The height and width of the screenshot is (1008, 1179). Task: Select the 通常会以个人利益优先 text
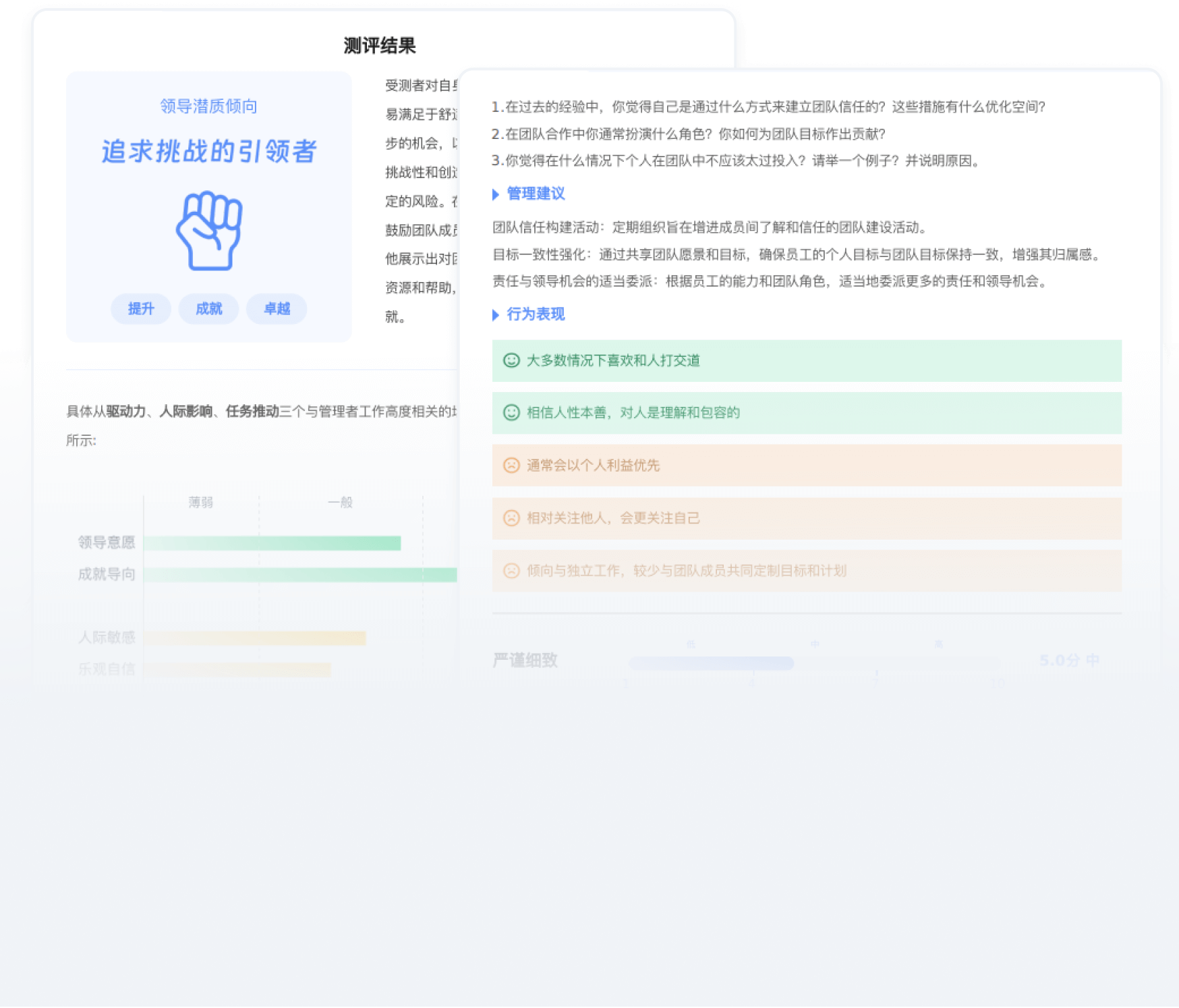coord(593,465)
